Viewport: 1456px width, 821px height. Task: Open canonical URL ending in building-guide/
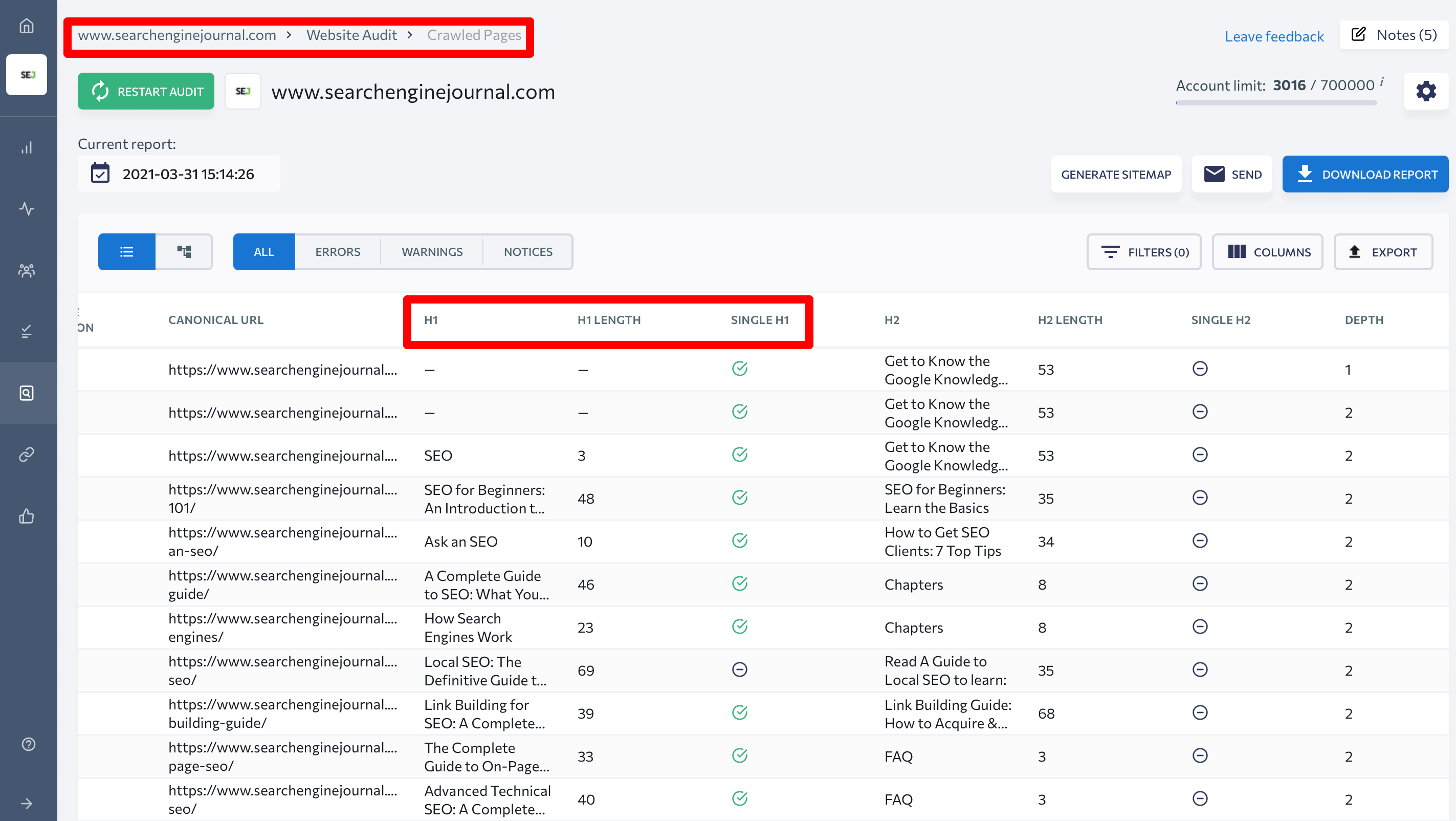282,714
